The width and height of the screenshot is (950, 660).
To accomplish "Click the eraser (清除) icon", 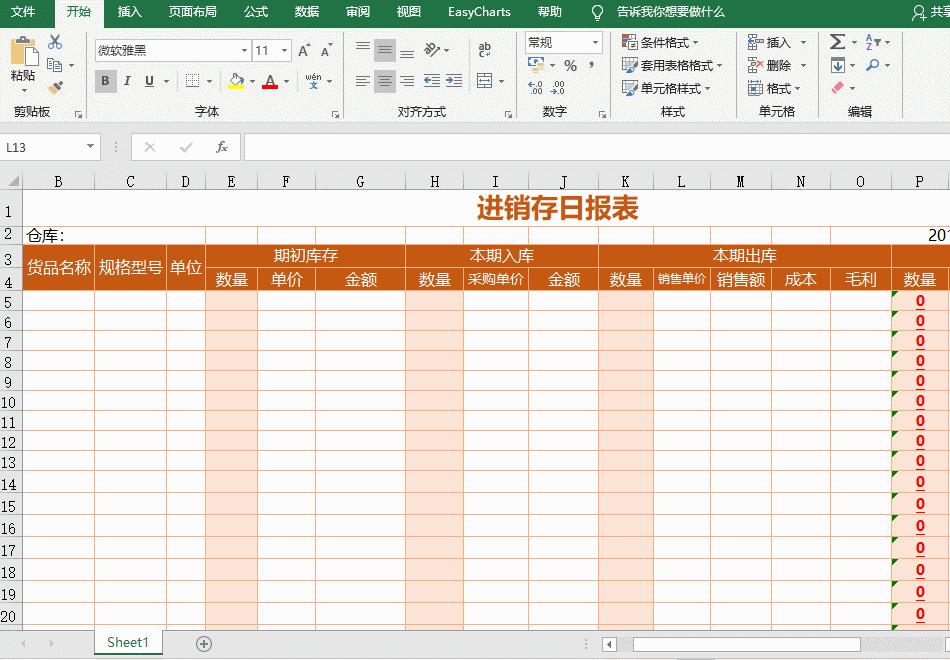I will click(x=837, y=87).
